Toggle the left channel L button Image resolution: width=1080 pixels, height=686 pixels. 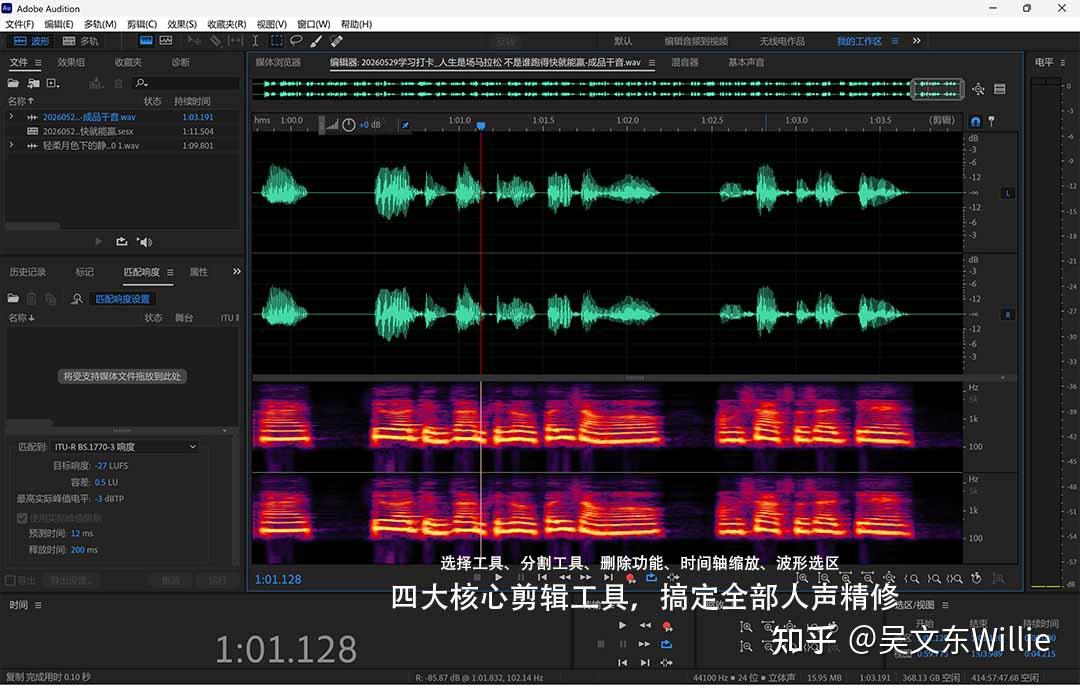tap(1008, 193)
